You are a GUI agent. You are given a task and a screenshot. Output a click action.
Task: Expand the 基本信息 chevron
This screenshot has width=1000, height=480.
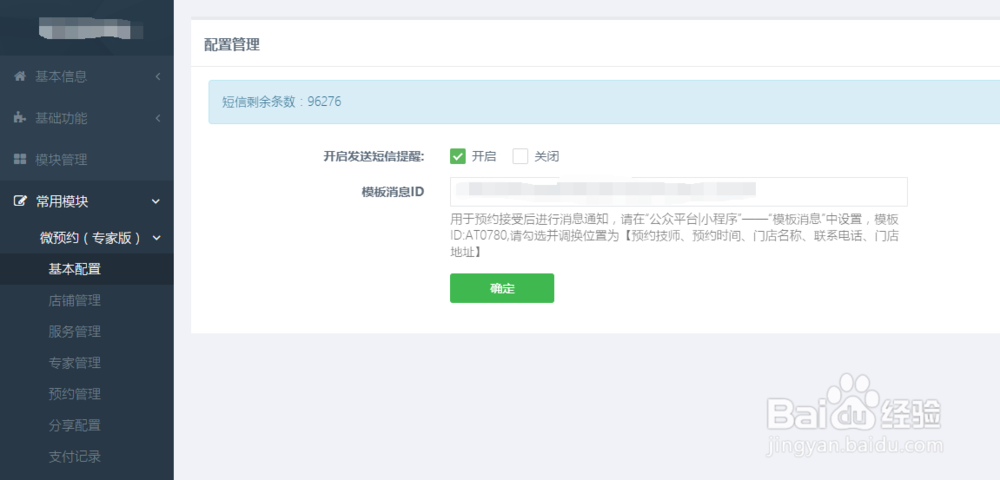tap(157, 76)
